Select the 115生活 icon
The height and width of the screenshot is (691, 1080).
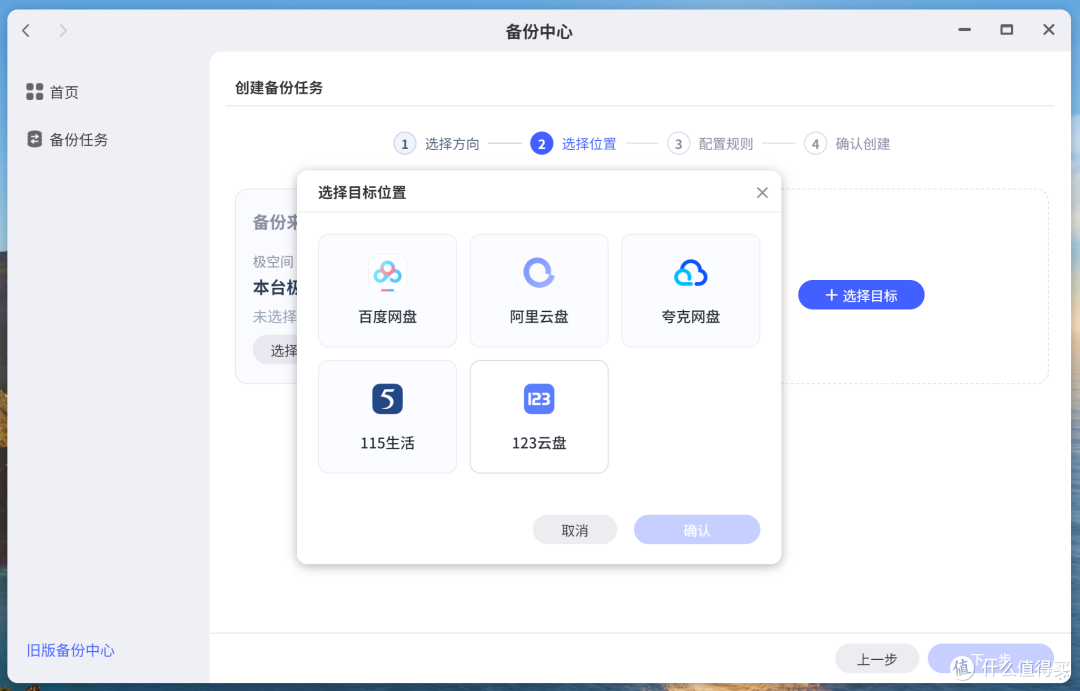[x=387, y=399]
